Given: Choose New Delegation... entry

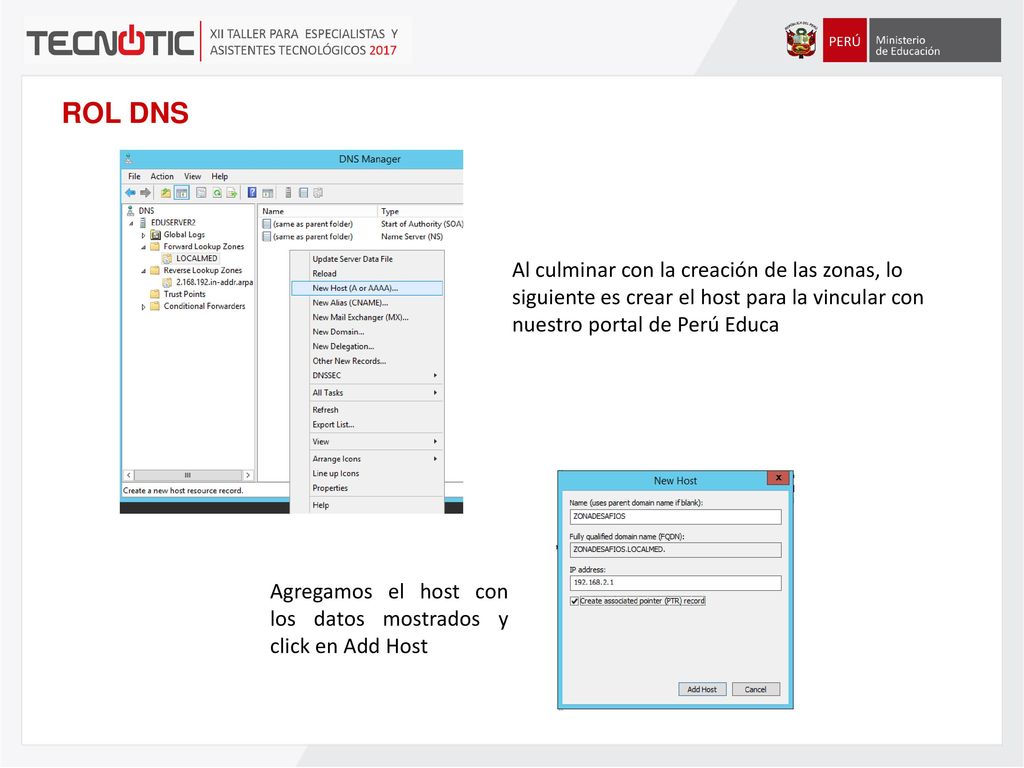Looking at the screenshot, I should pyautogui.click(x=367, y=347).
